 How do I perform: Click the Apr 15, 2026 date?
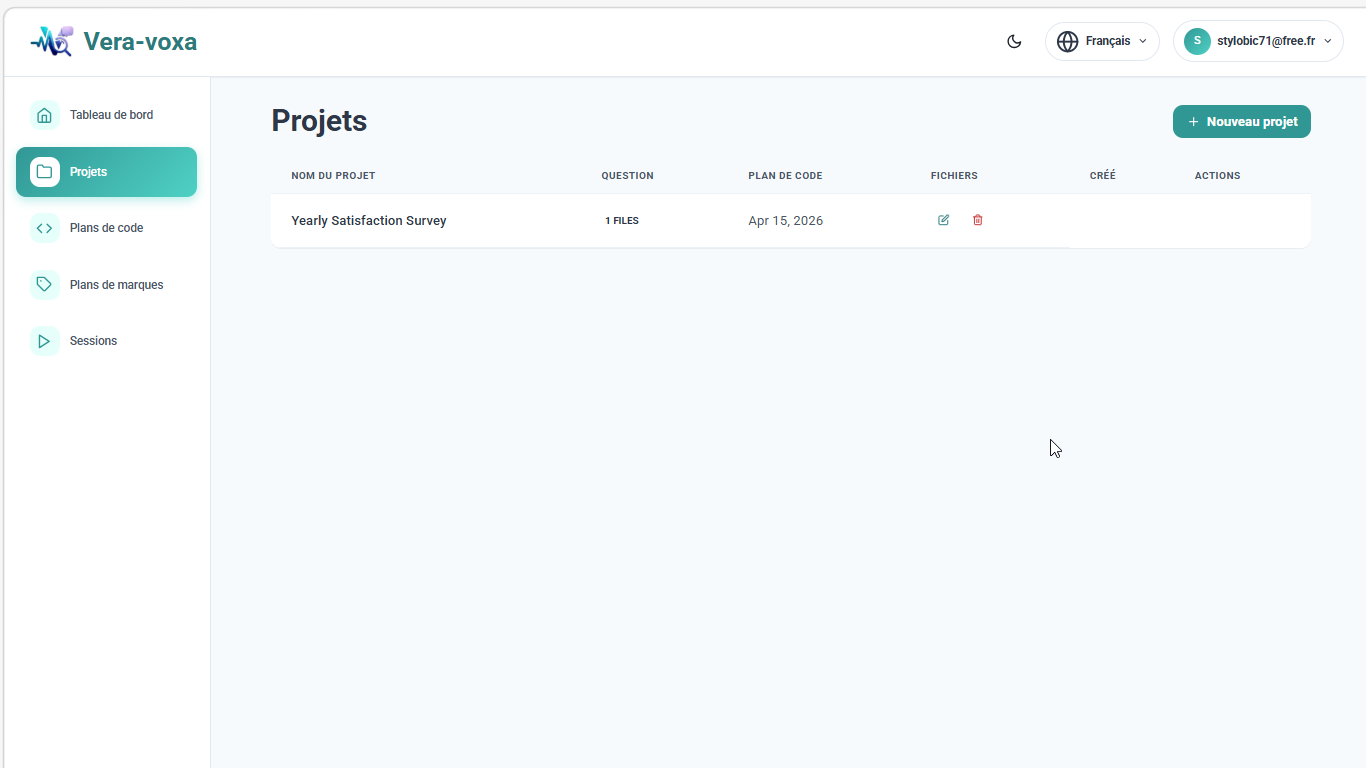pyautogui.click(x=786, y=221)
